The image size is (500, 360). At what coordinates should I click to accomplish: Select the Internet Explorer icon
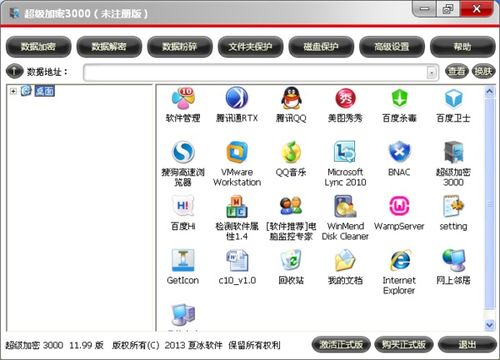coord(399,261)
